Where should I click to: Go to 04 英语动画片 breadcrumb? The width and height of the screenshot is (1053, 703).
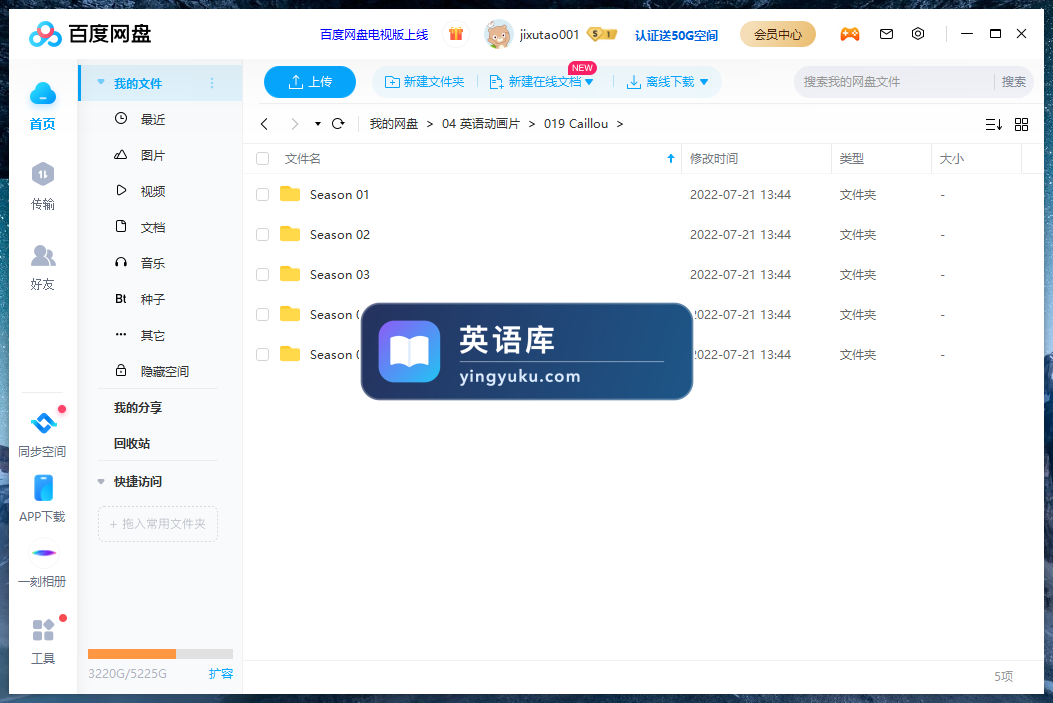[481, 124]
